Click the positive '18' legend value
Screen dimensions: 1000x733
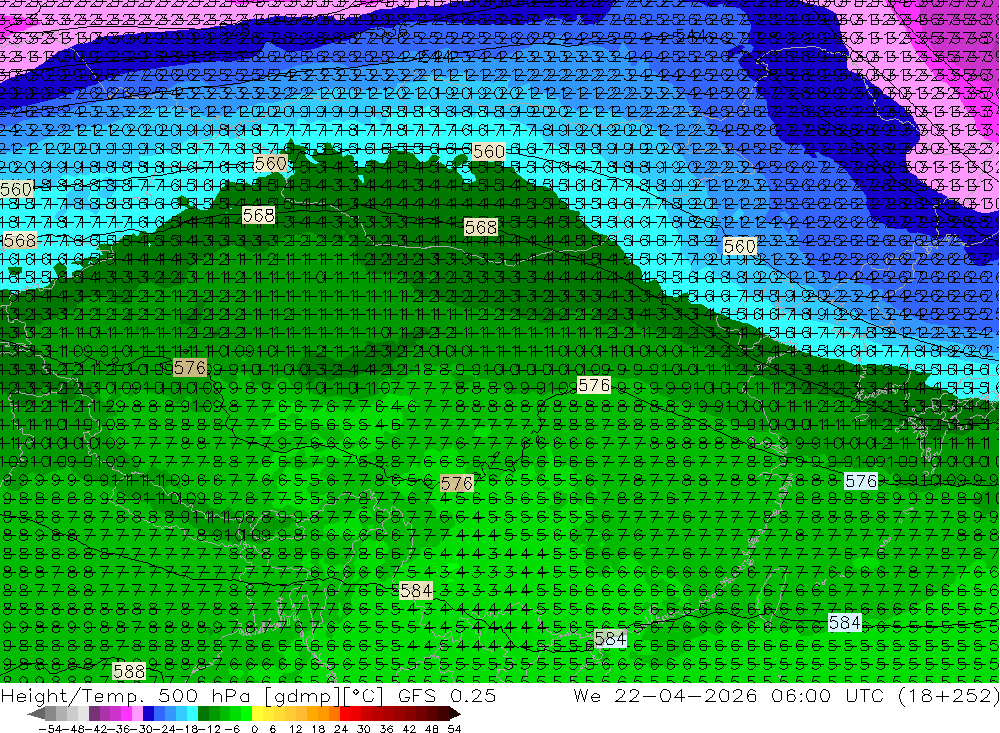click(x=318, y=729)
